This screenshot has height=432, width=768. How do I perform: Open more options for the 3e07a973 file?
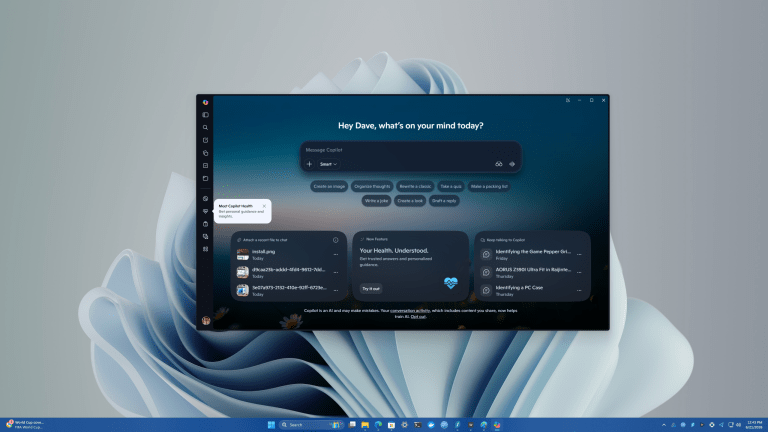coord(336,290)
